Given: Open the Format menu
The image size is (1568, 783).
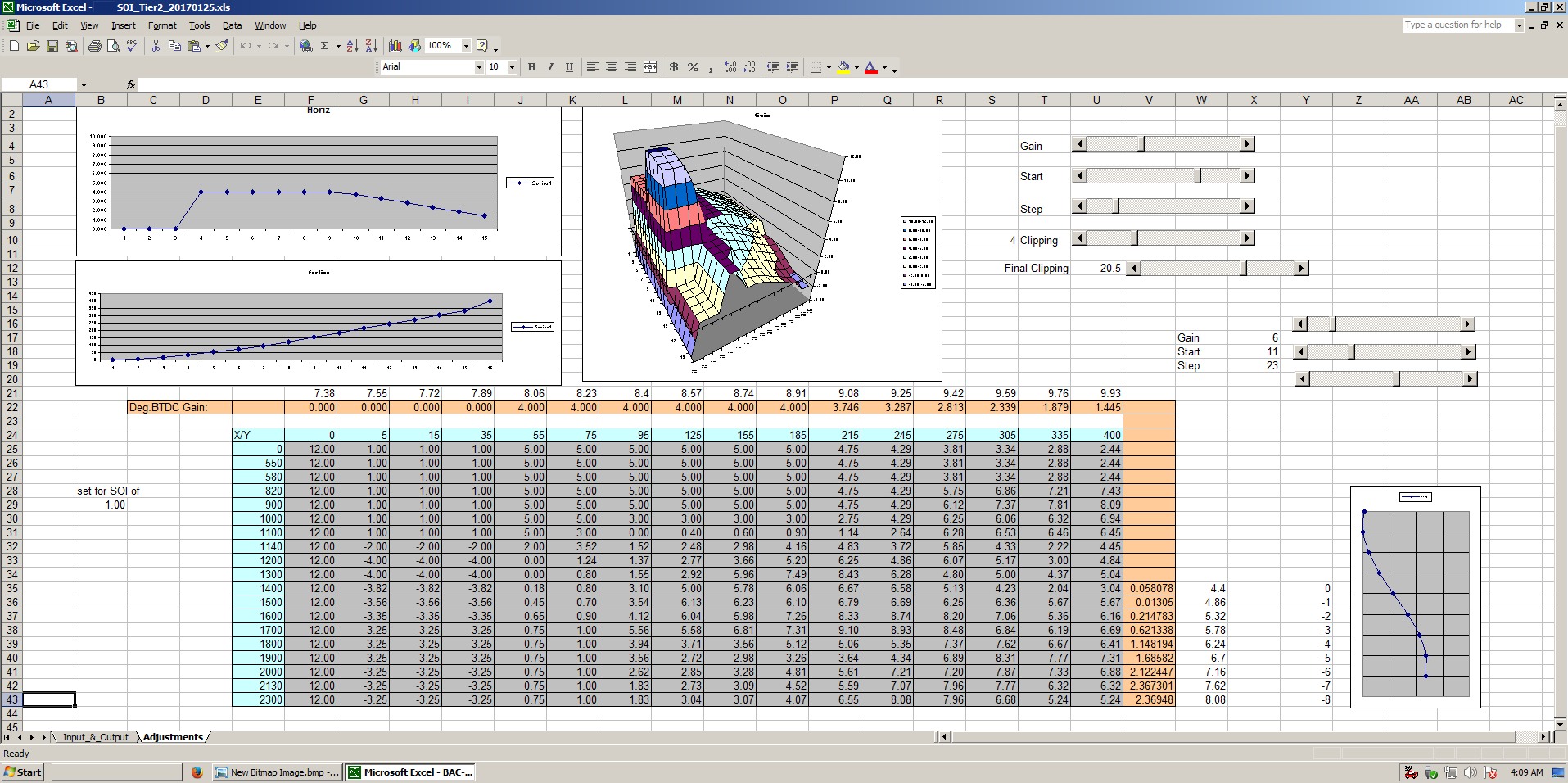Looking at the screenshot, I should [162, 25].
